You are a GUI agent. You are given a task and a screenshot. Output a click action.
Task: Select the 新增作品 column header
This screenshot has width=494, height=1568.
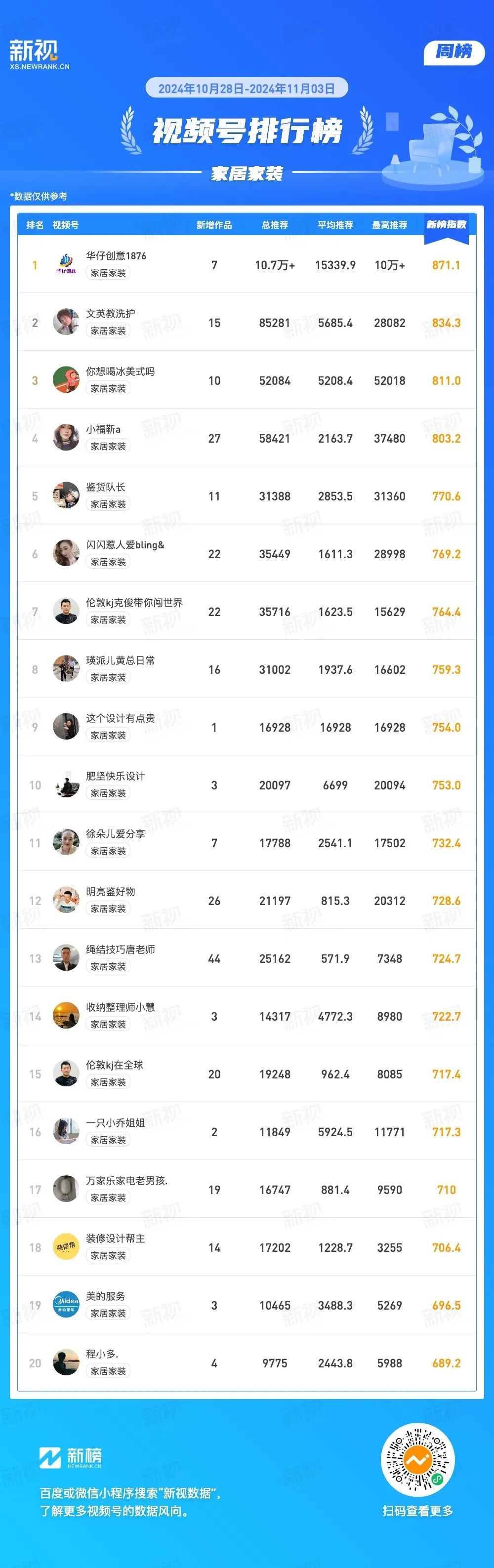click(214, 225)
